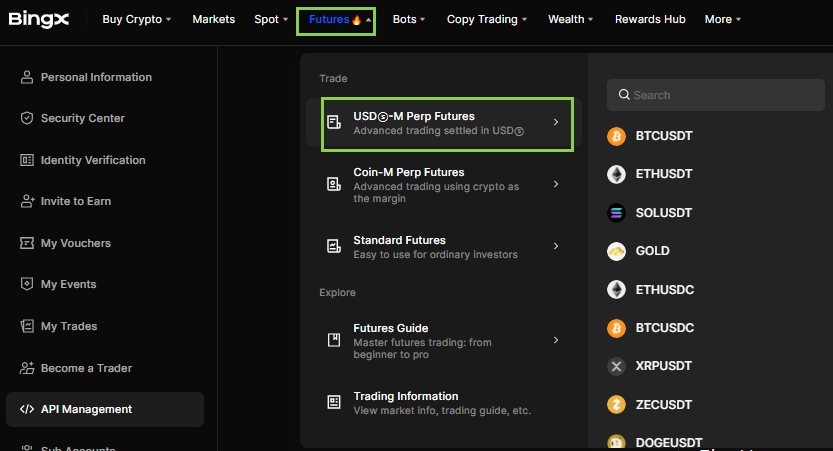Select the Bitcoin icon beside BTCUSDT

(x=616, y=136)
